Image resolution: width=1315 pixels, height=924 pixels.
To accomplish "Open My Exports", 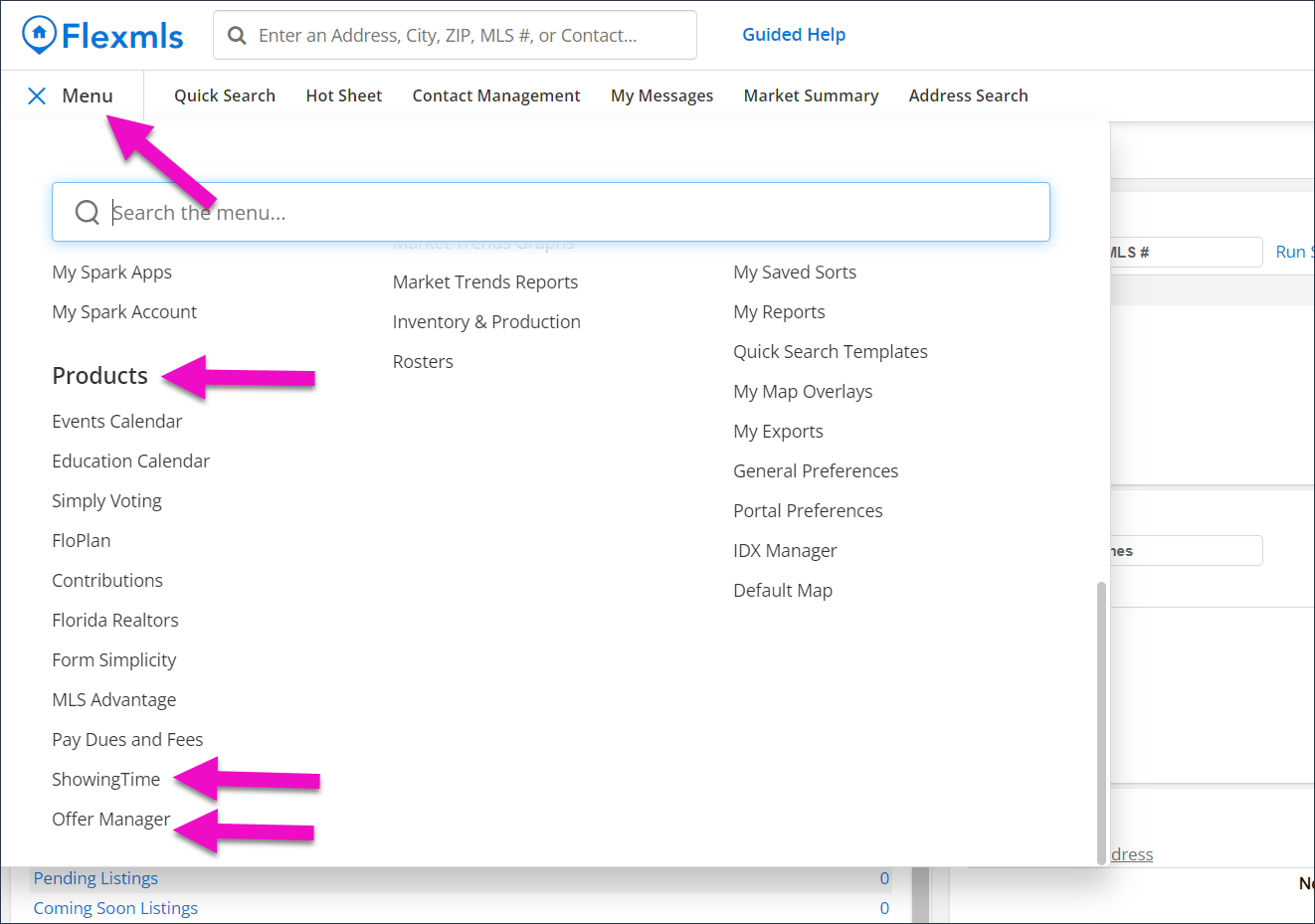I will [778, 432].
